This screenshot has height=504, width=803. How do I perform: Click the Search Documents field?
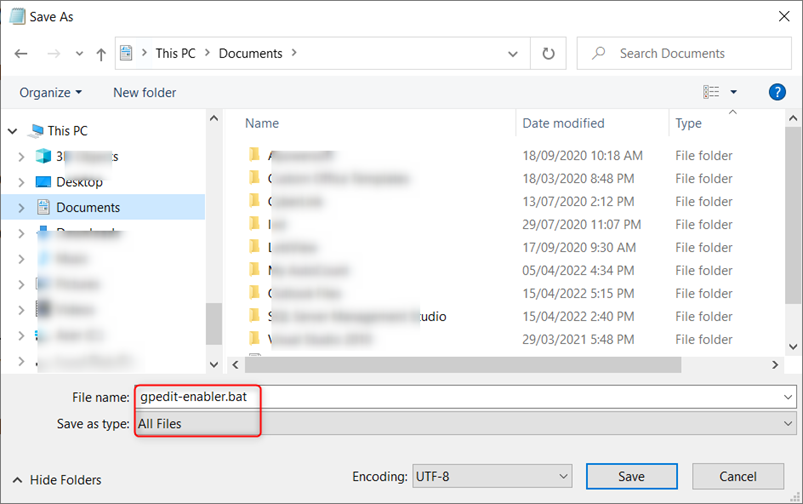click(684, 53)
